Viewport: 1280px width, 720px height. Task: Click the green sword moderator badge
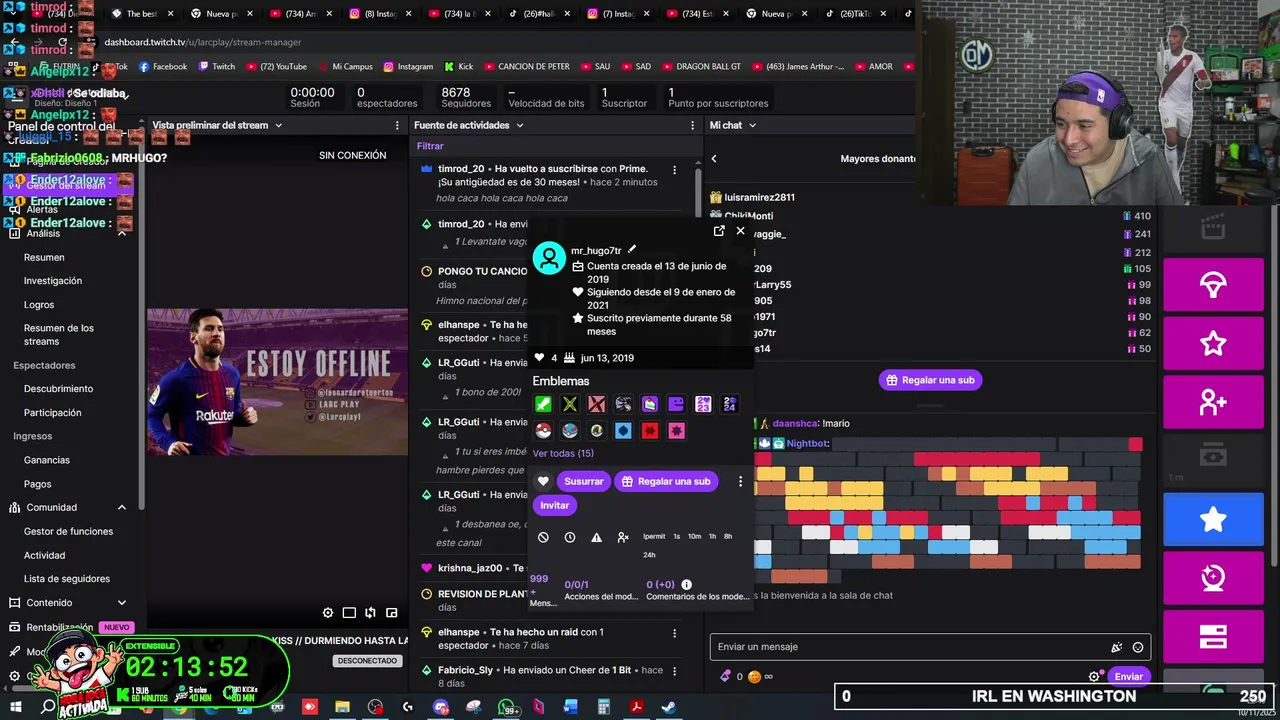543,404
